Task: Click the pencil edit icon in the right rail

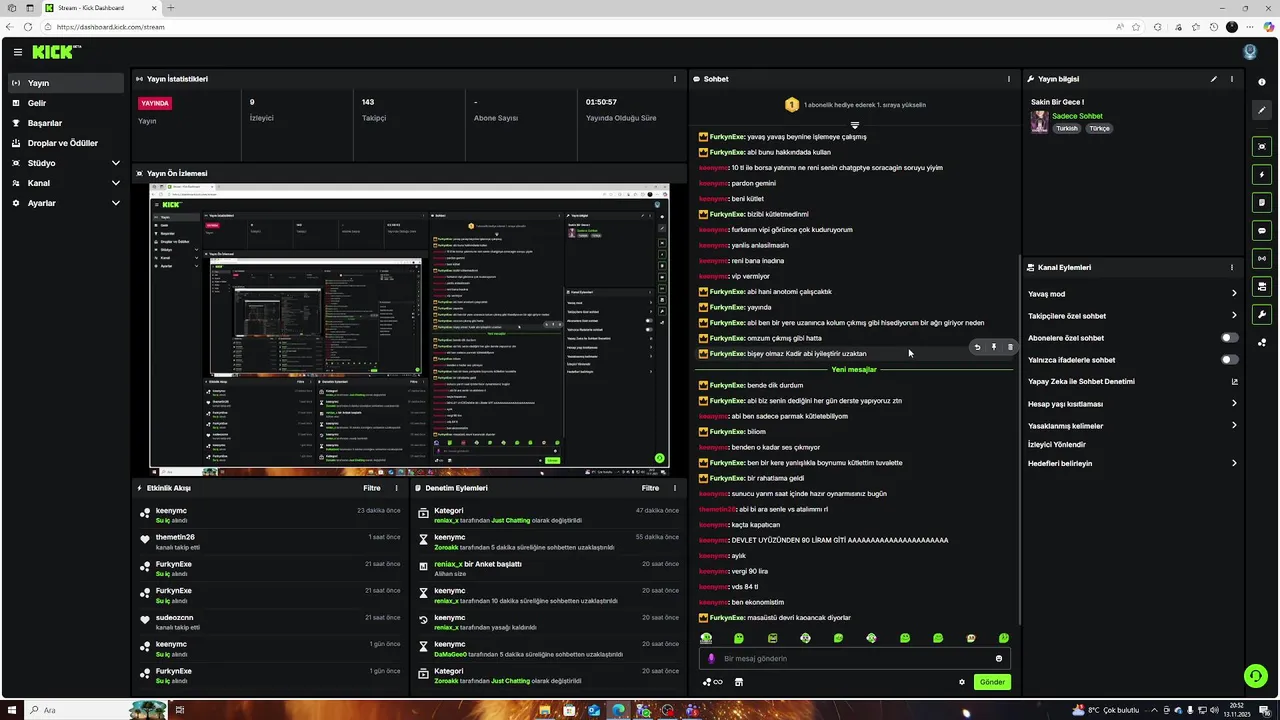Action: point(1262,111)
